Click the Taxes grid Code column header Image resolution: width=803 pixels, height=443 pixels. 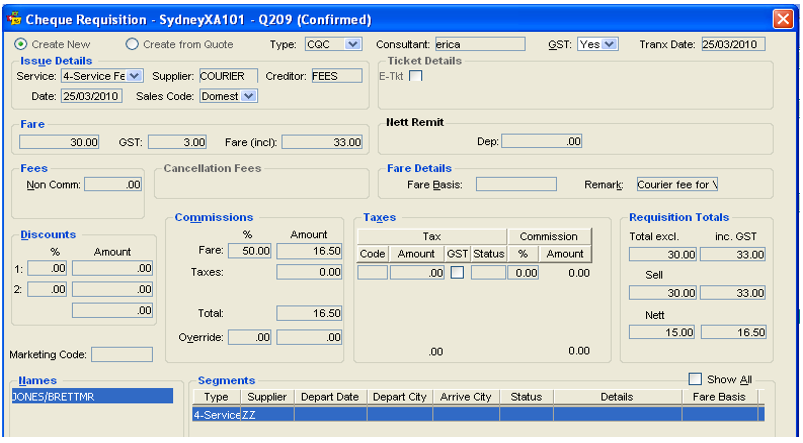(x=372, y=254)
